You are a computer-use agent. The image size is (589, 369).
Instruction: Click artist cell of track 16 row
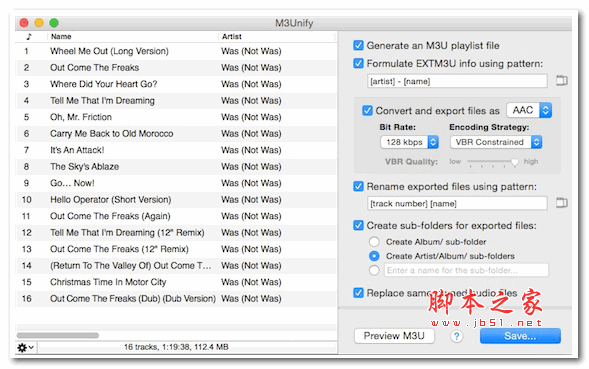pyautogui.click(x=251, y=299)
